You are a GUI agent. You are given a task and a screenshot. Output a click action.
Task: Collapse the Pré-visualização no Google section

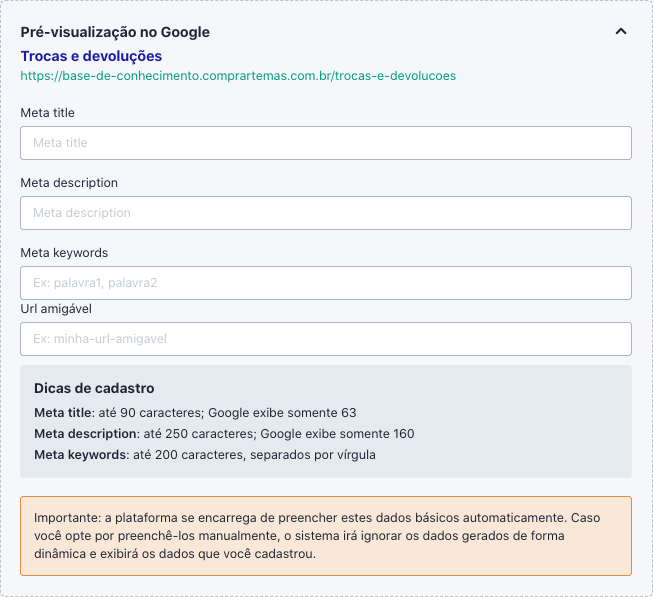621,32
